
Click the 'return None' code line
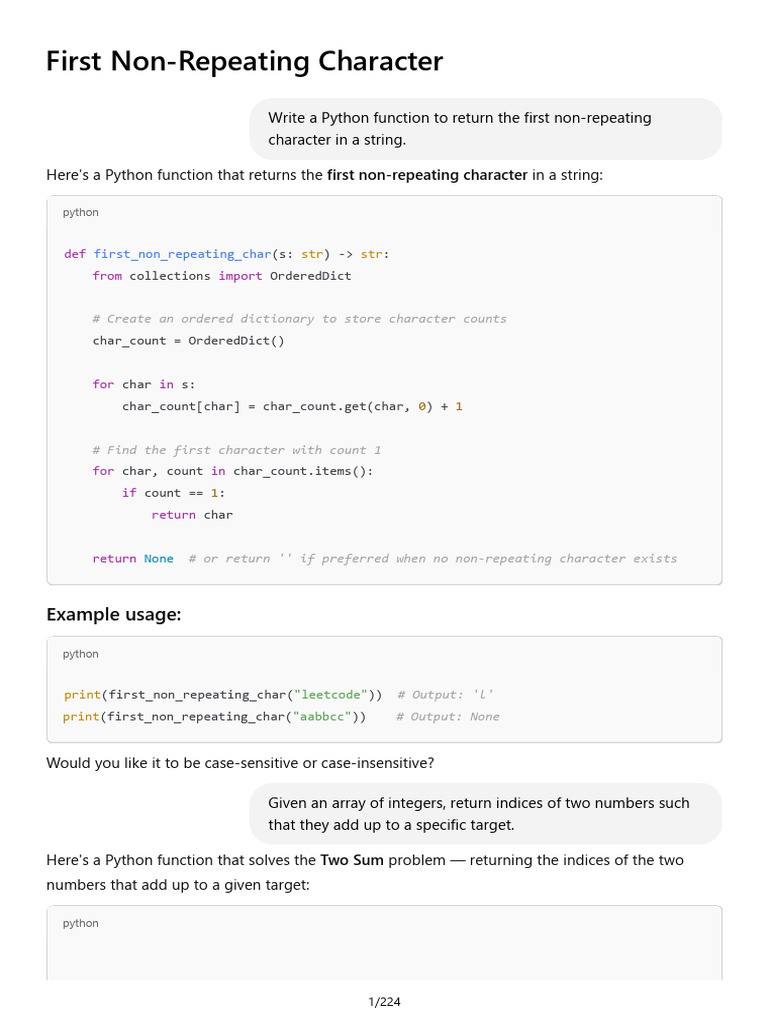click(x=133, y=559)
